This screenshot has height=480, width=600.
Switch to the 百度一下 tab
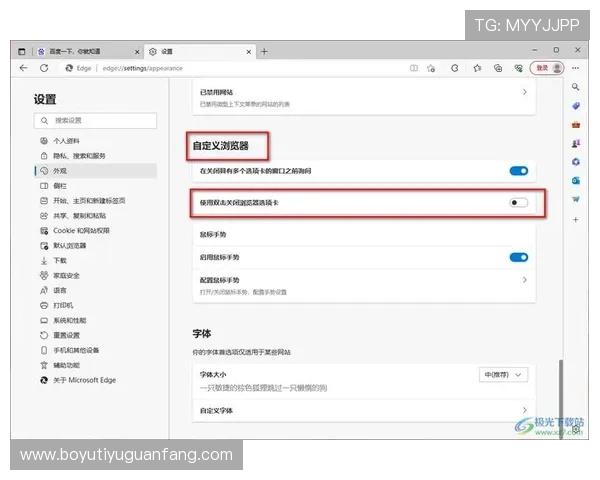pyautogui.click(x=89, y=51)
